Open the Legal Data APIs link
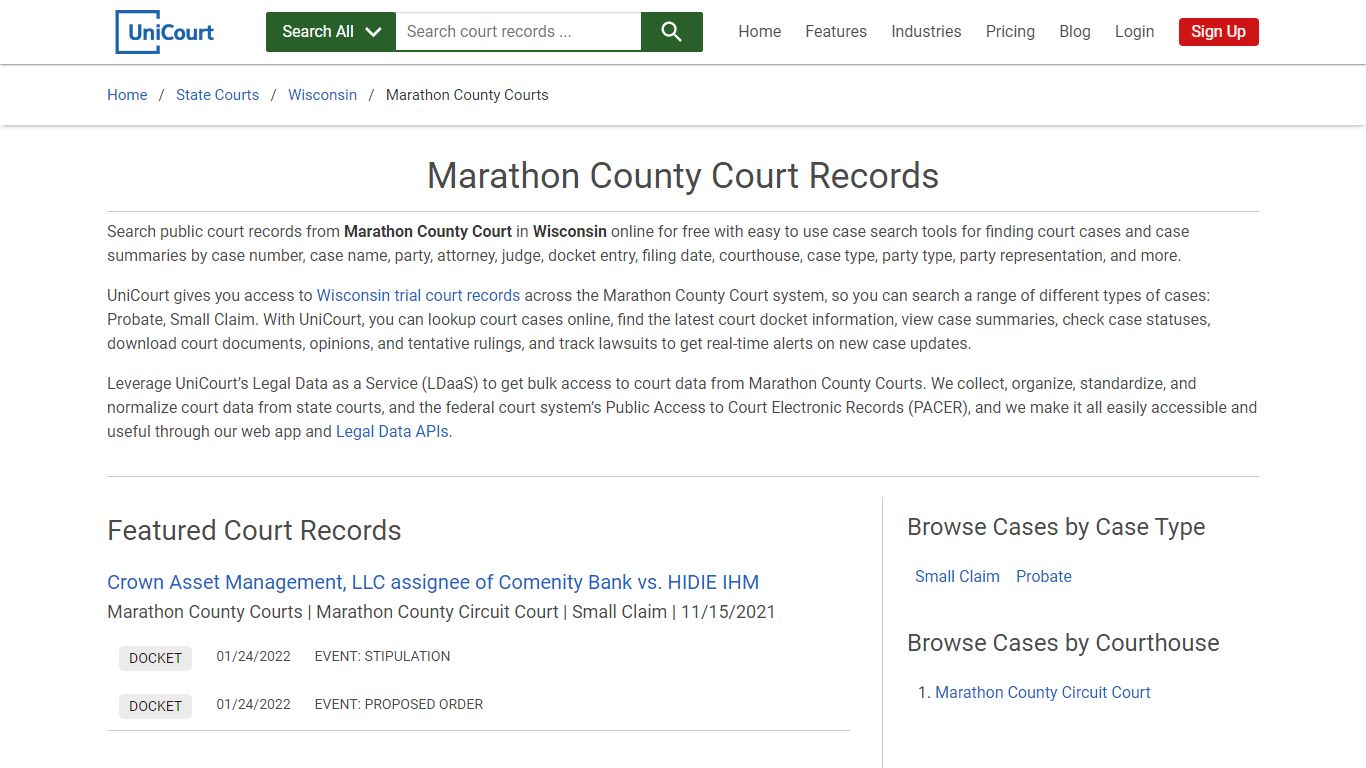The image size is (1366, 768). coord(392,432)
